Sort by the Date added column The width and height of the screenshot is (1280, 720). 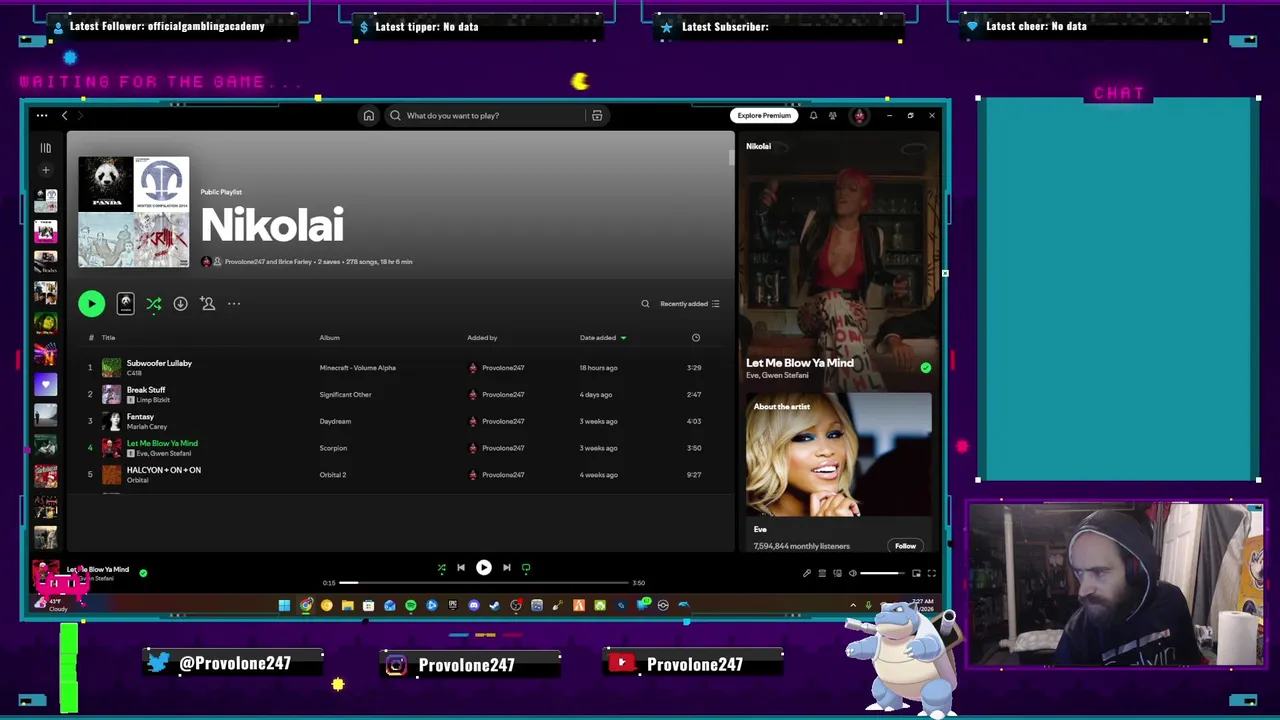(602, 338)
